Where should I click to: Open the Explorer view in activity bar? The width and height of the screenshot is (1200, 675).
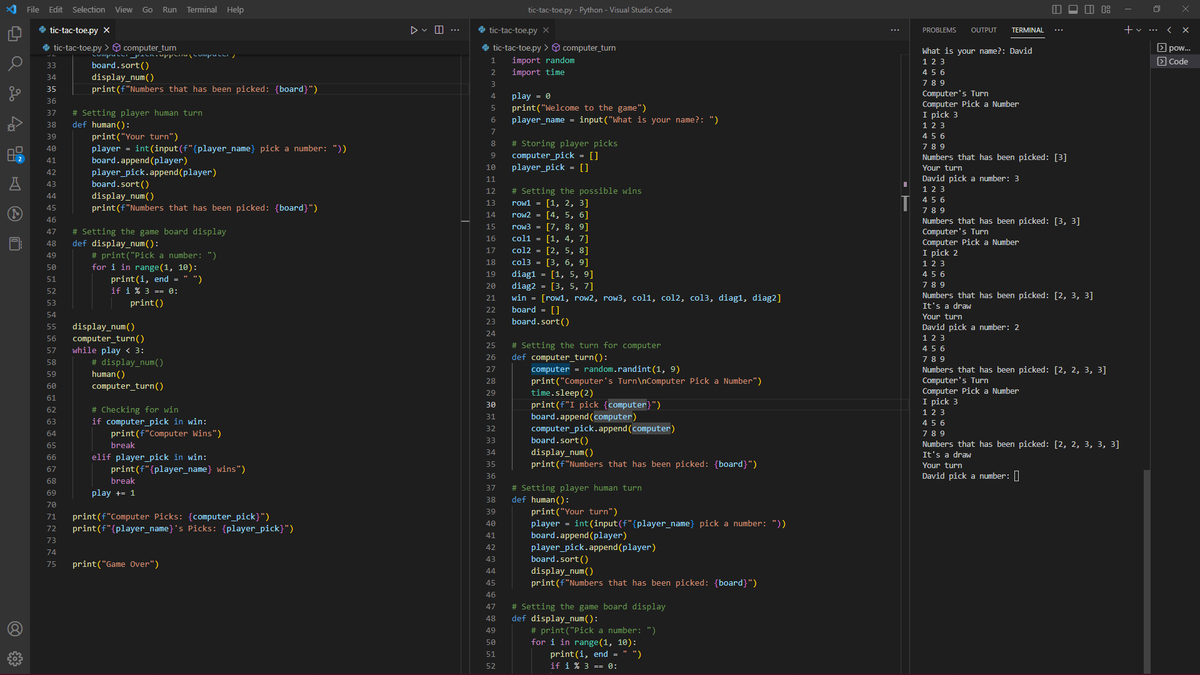[15, 33]
